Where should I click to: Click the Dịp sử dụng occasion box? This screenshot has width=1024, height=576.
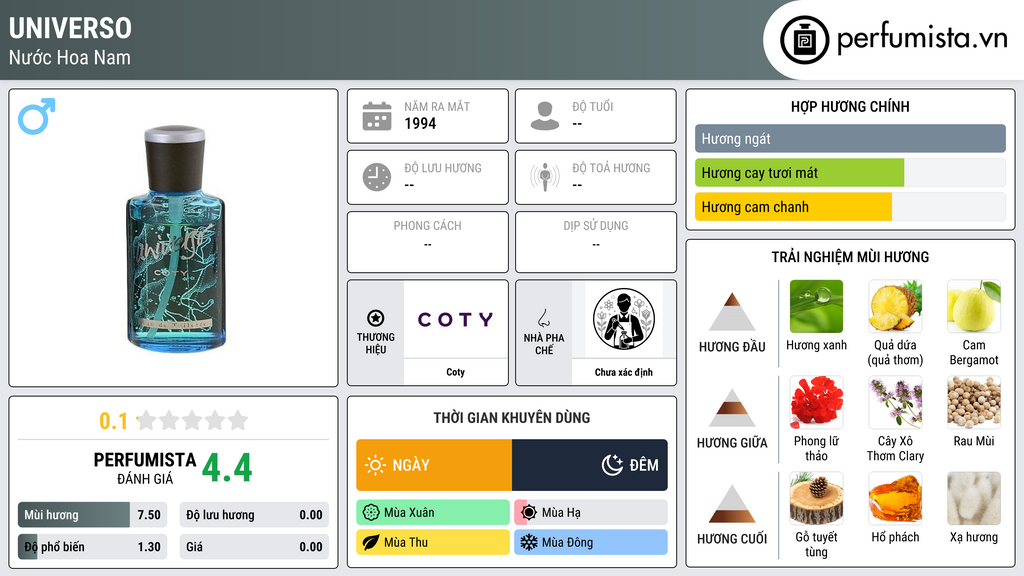point(596,242)
